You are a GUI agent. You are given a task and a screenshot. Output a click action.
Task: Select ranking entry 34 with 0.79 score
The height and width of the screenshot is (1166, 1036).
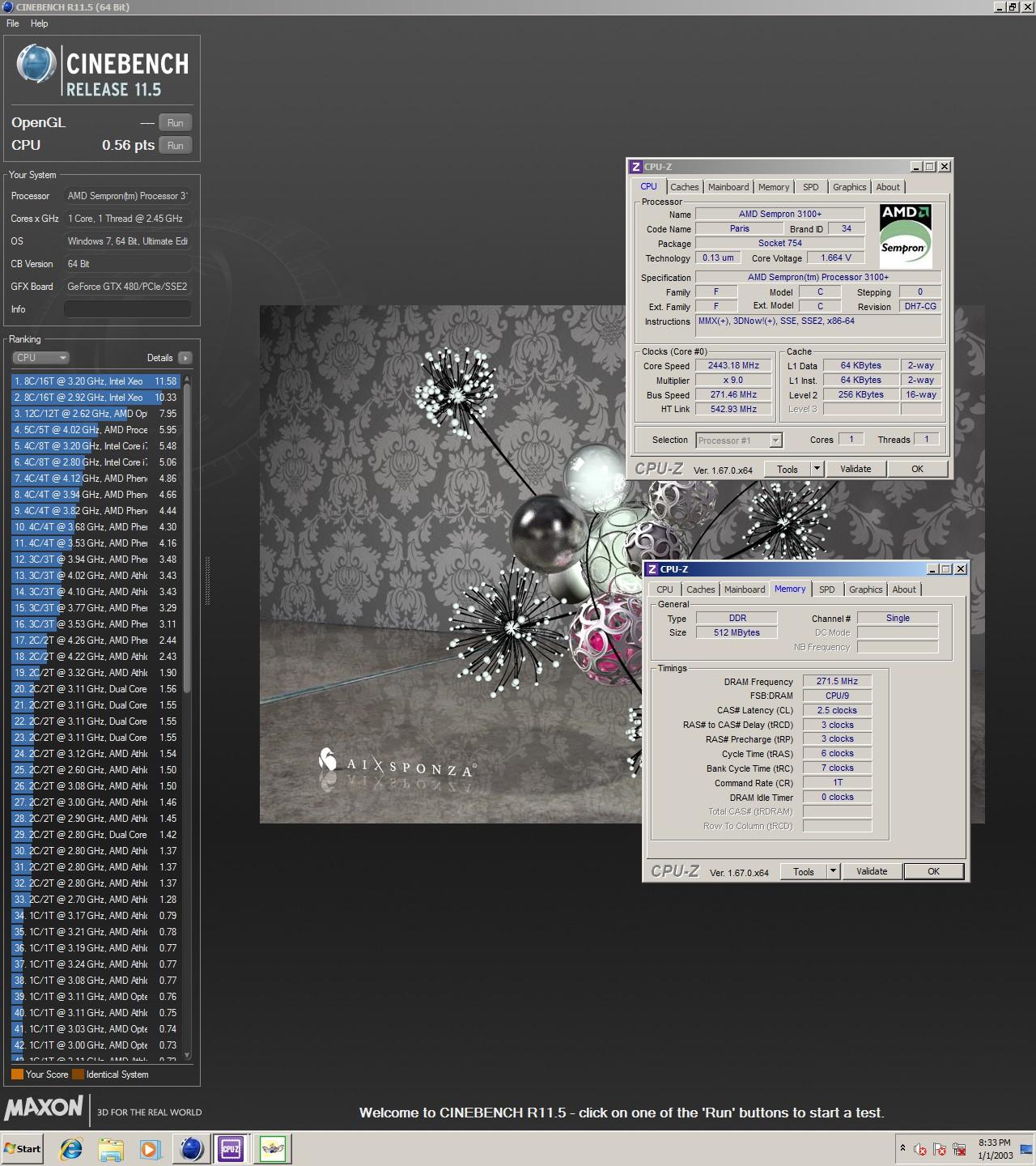pos(96,916)
